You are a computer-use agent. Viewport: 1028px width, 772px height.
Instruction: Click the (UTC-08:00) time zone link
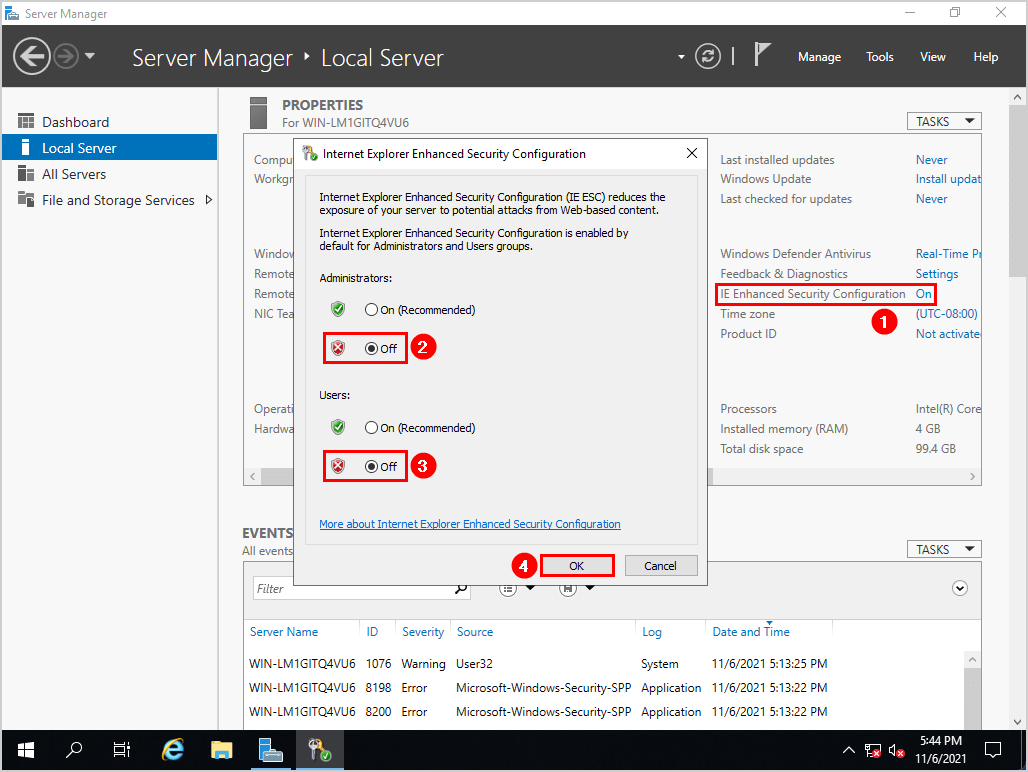tap(946, 314)
